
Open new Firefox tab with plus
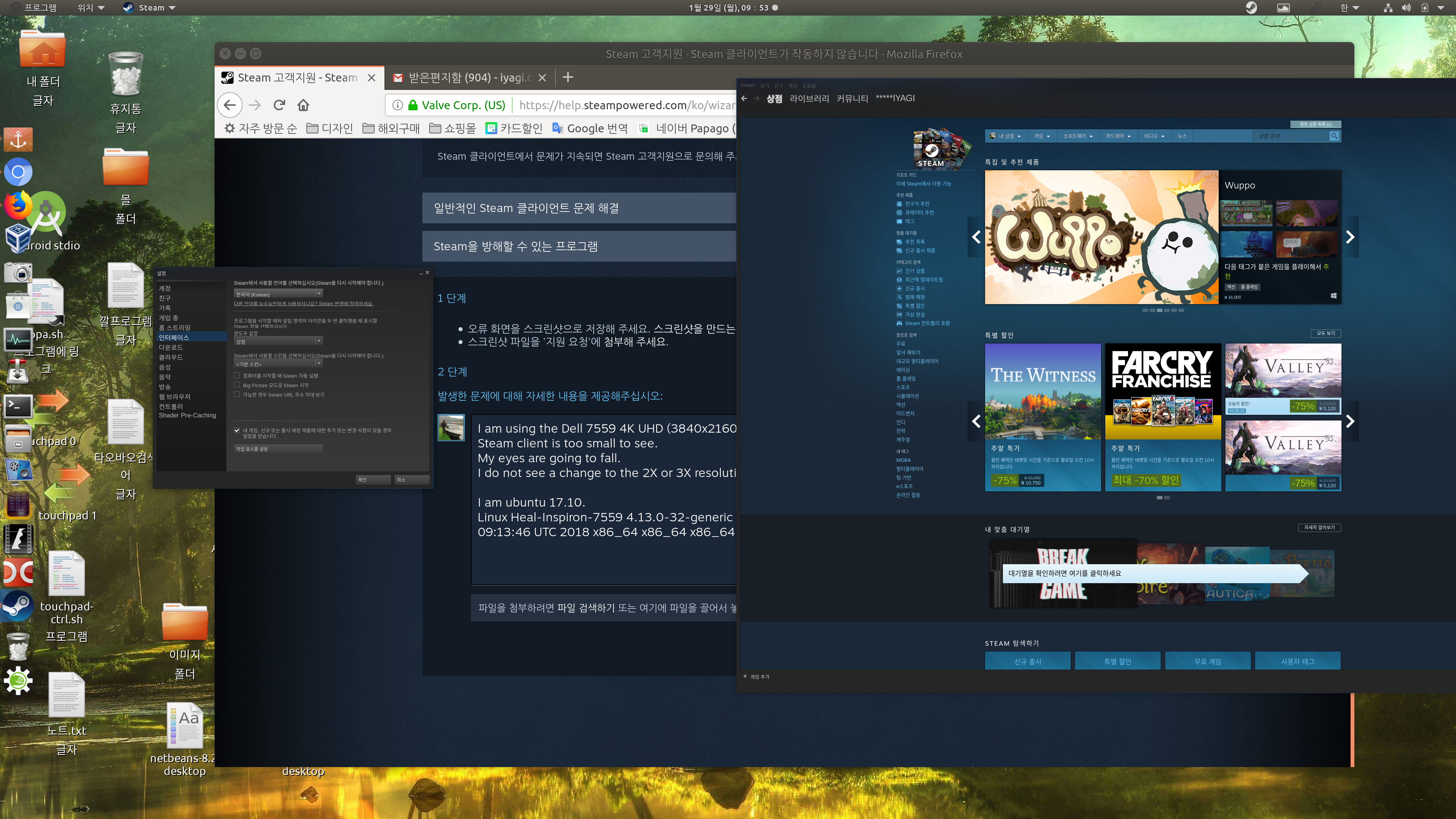(x=568, y=77)
